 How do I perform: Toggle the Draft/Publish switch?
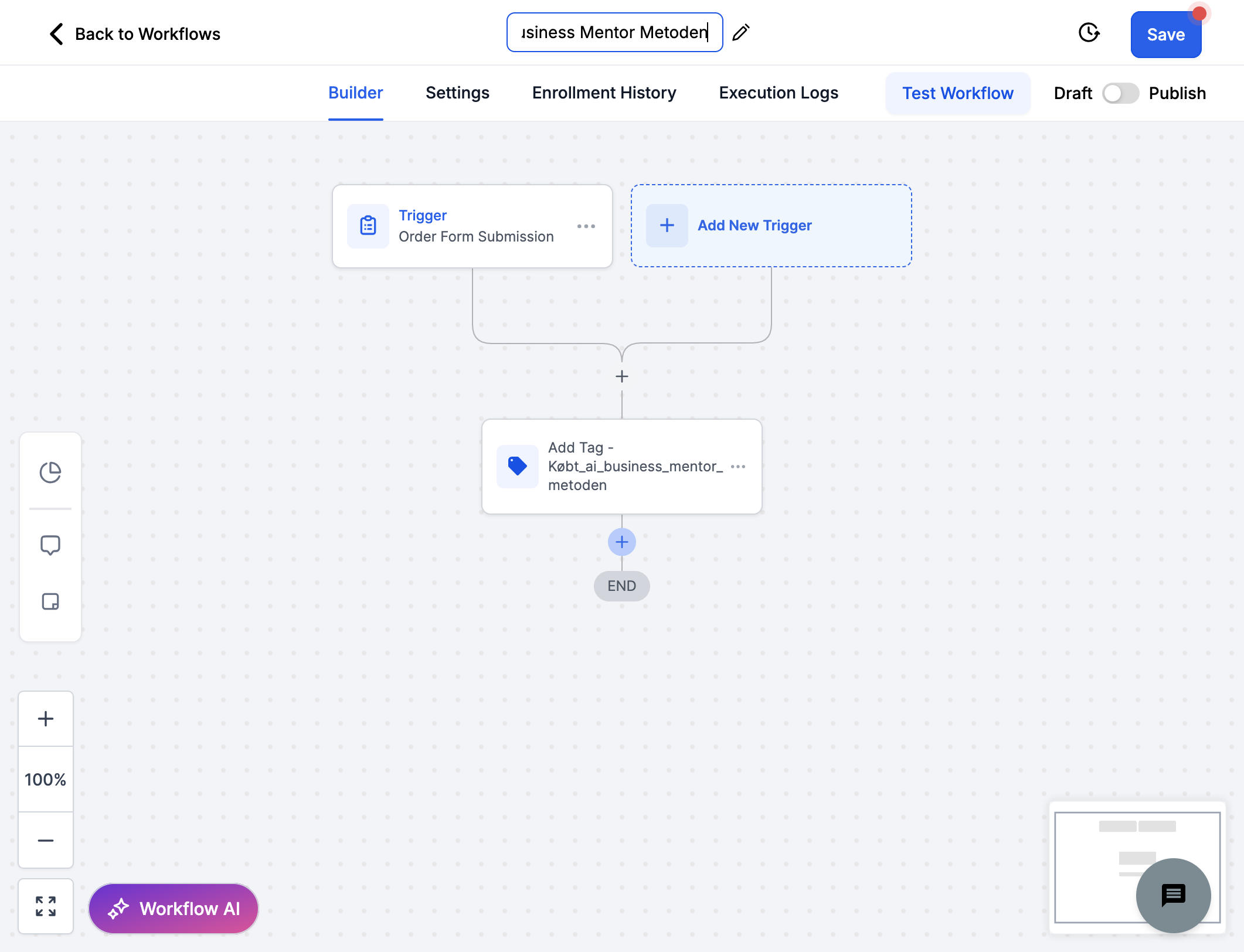coord(1120,93)
